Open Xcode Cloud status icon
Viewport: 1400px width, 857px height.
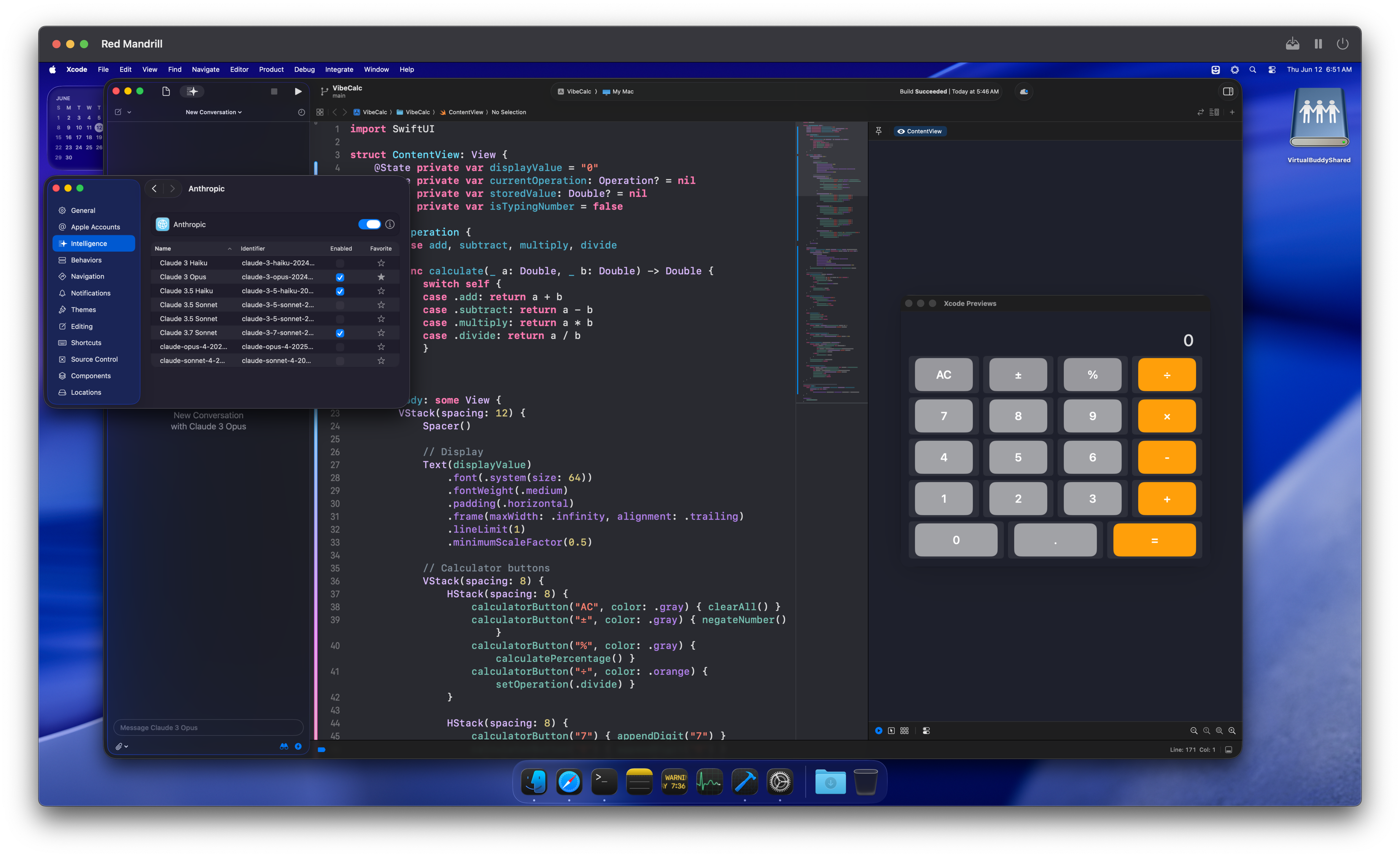1024,91
